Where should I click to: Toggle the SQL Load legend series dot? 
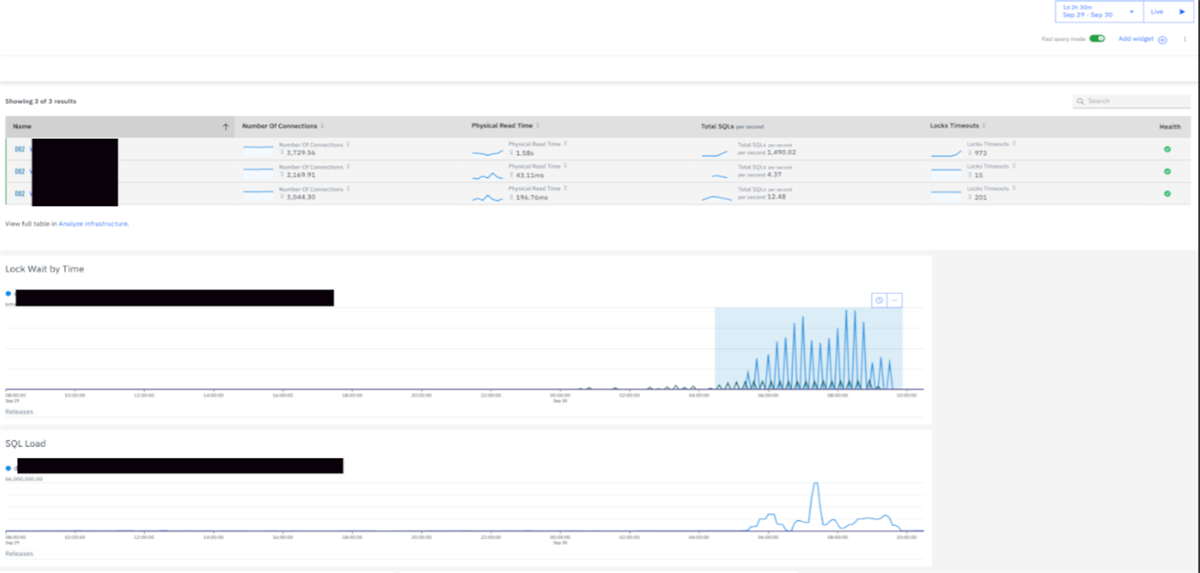coord(9,467)
